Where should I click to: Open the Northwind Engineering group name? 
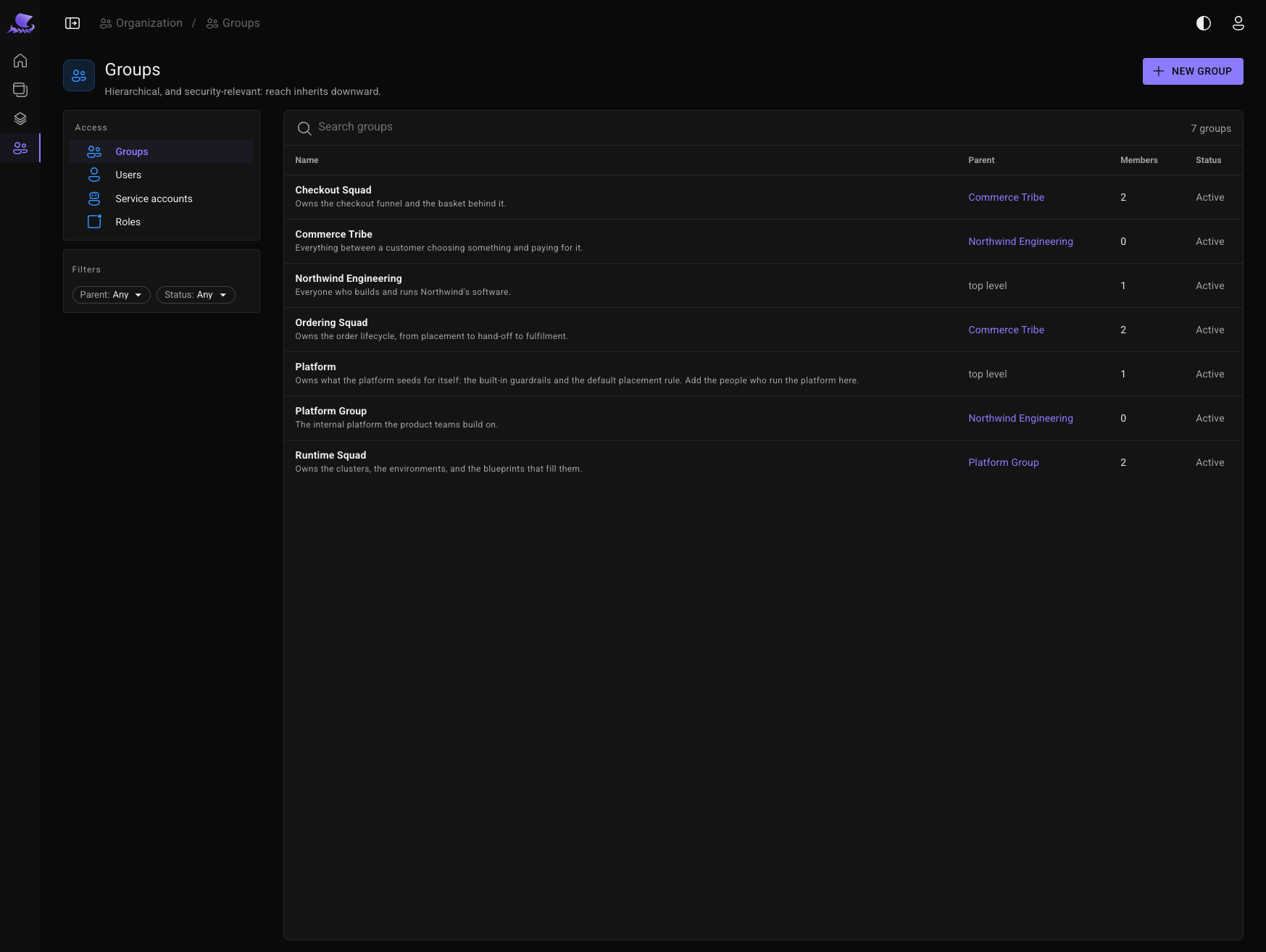click(x=348, y=278)
